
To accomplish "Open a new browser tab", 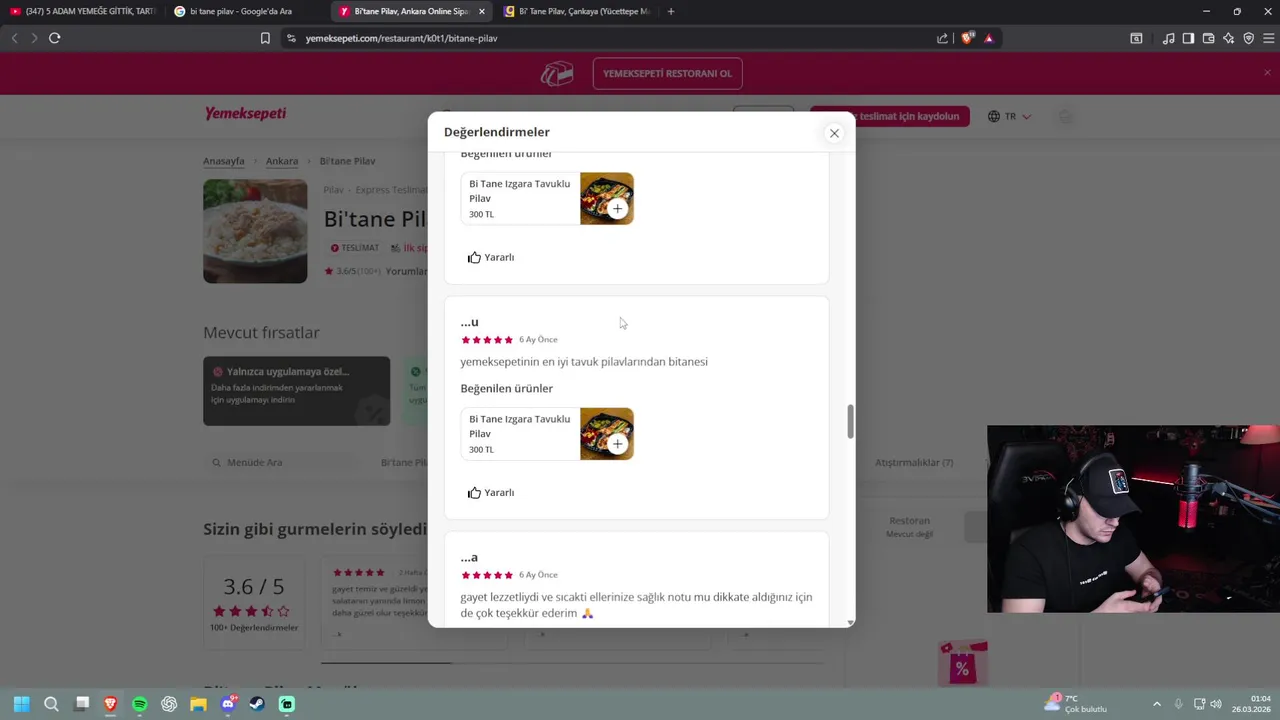I will click(x=671, y=12).
